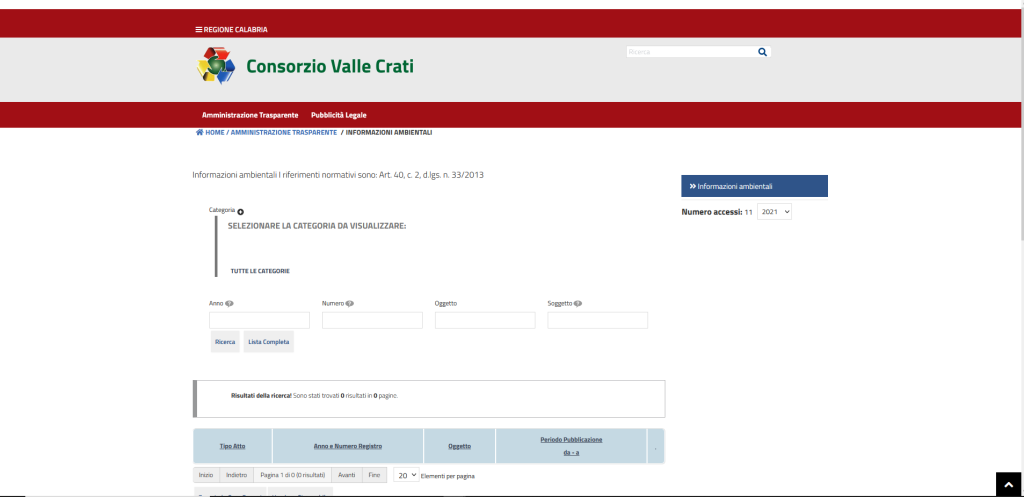Sort table by Tipo Atto column
Image resolution: width=1024 pixels, height=497 pixels.
click(x=232, y=446)
